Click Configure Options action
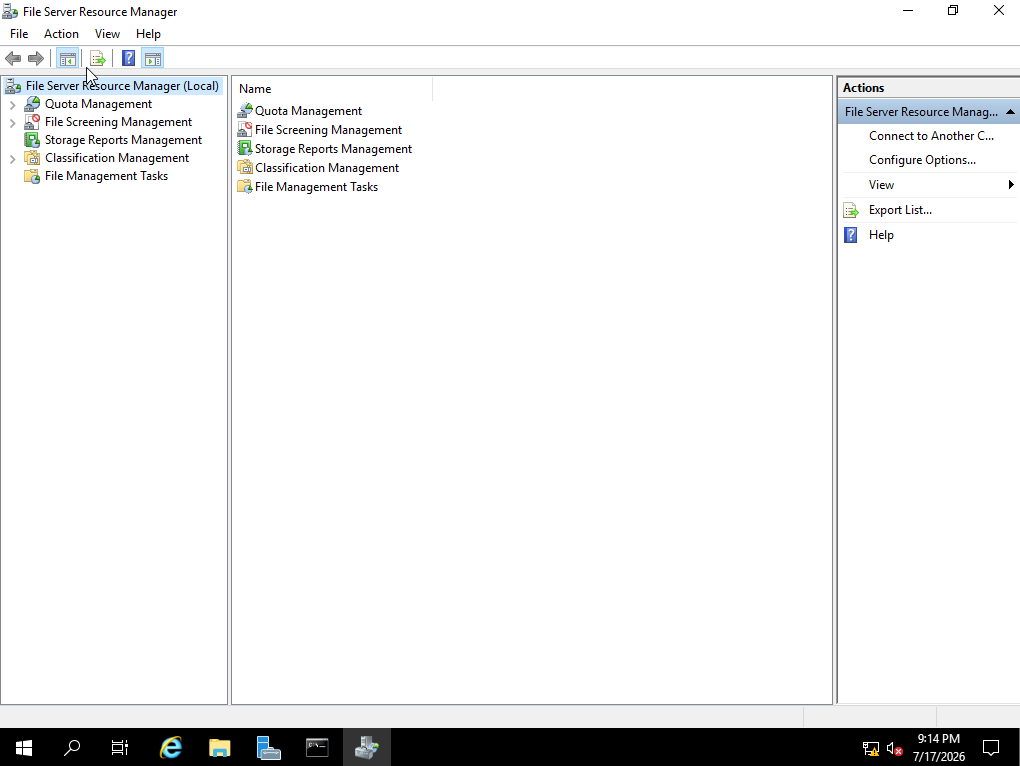The width and height of the screenshot is (1020, 766). tap(922, 160)
